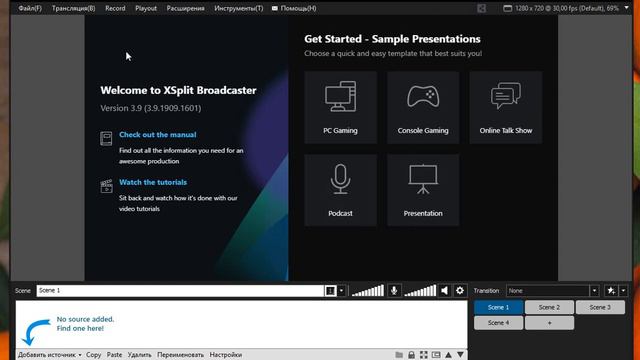The image size is (640, 360).
Task: Open the Presentation template
Action: (423, 190)
